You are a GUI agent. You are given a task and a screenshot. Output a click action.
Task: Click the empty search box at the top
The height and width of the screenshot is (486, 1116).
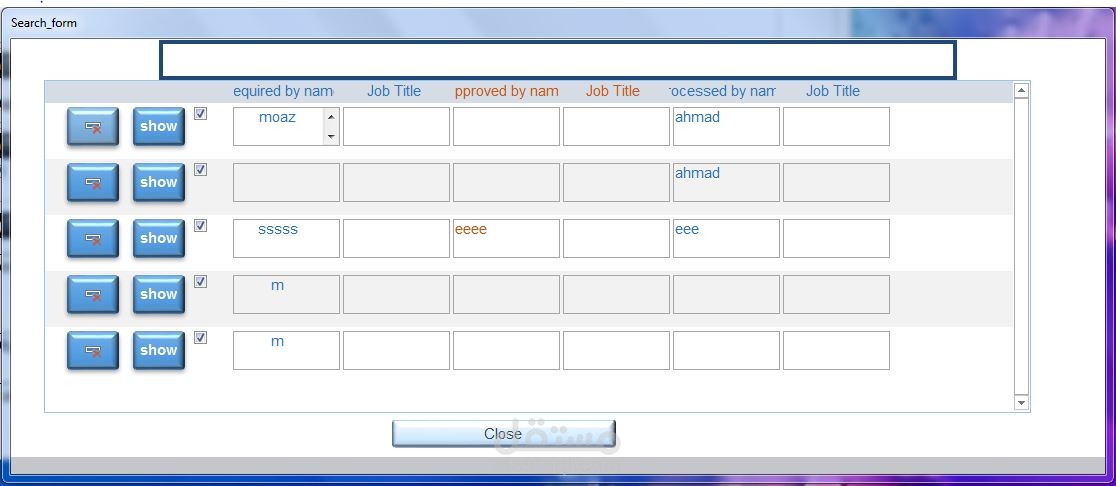tap(557, 60)
